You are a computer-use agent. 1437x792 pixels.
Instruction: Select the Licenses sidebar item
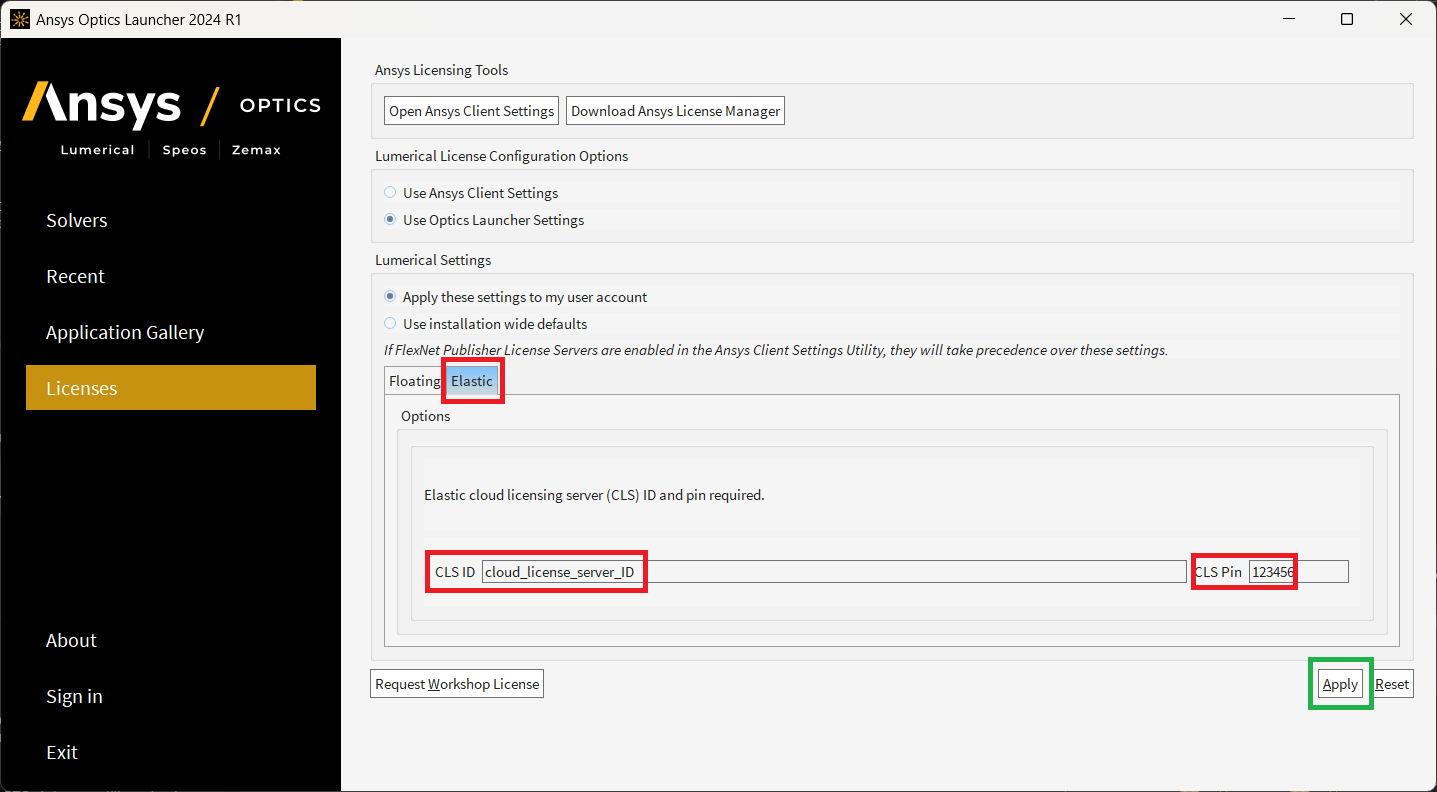click(171, 388)
